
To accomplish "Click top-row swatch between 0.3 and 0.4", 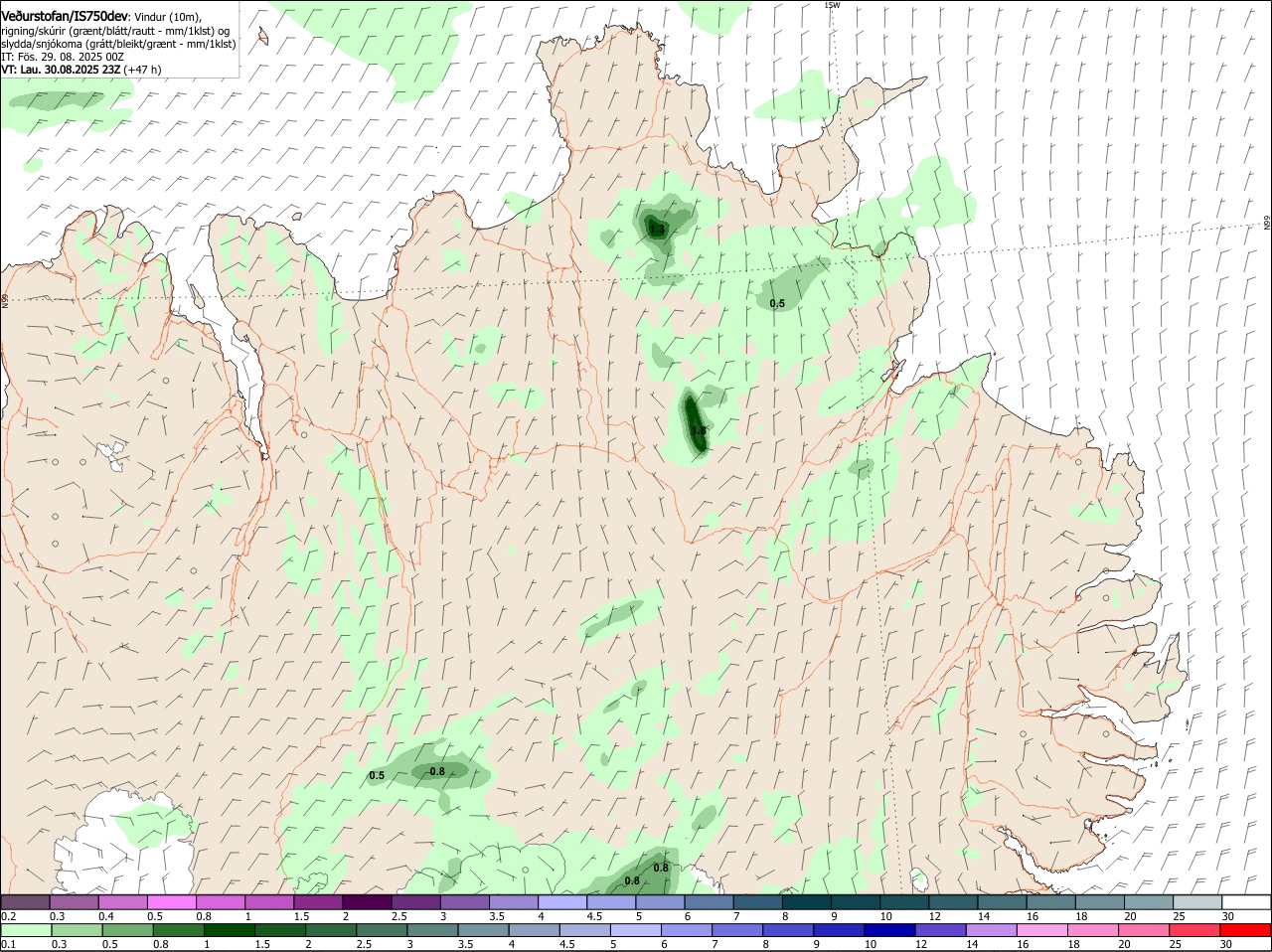I will coord(74,901).
